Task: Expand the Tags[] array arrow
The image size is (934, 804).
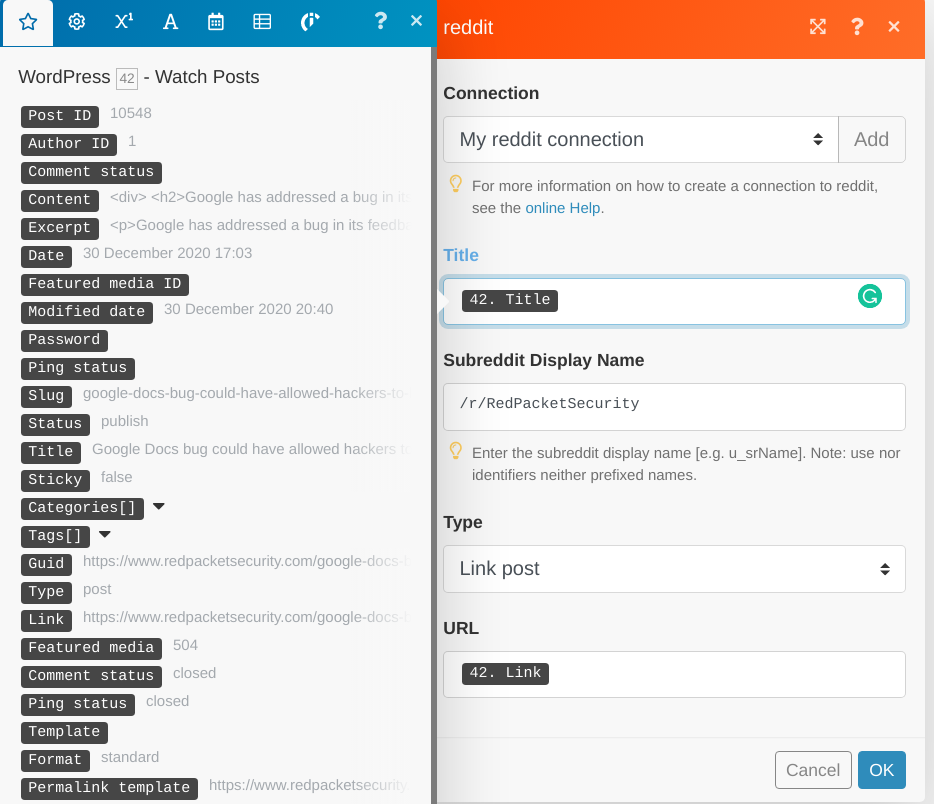Action: click(x=105, y=535)
